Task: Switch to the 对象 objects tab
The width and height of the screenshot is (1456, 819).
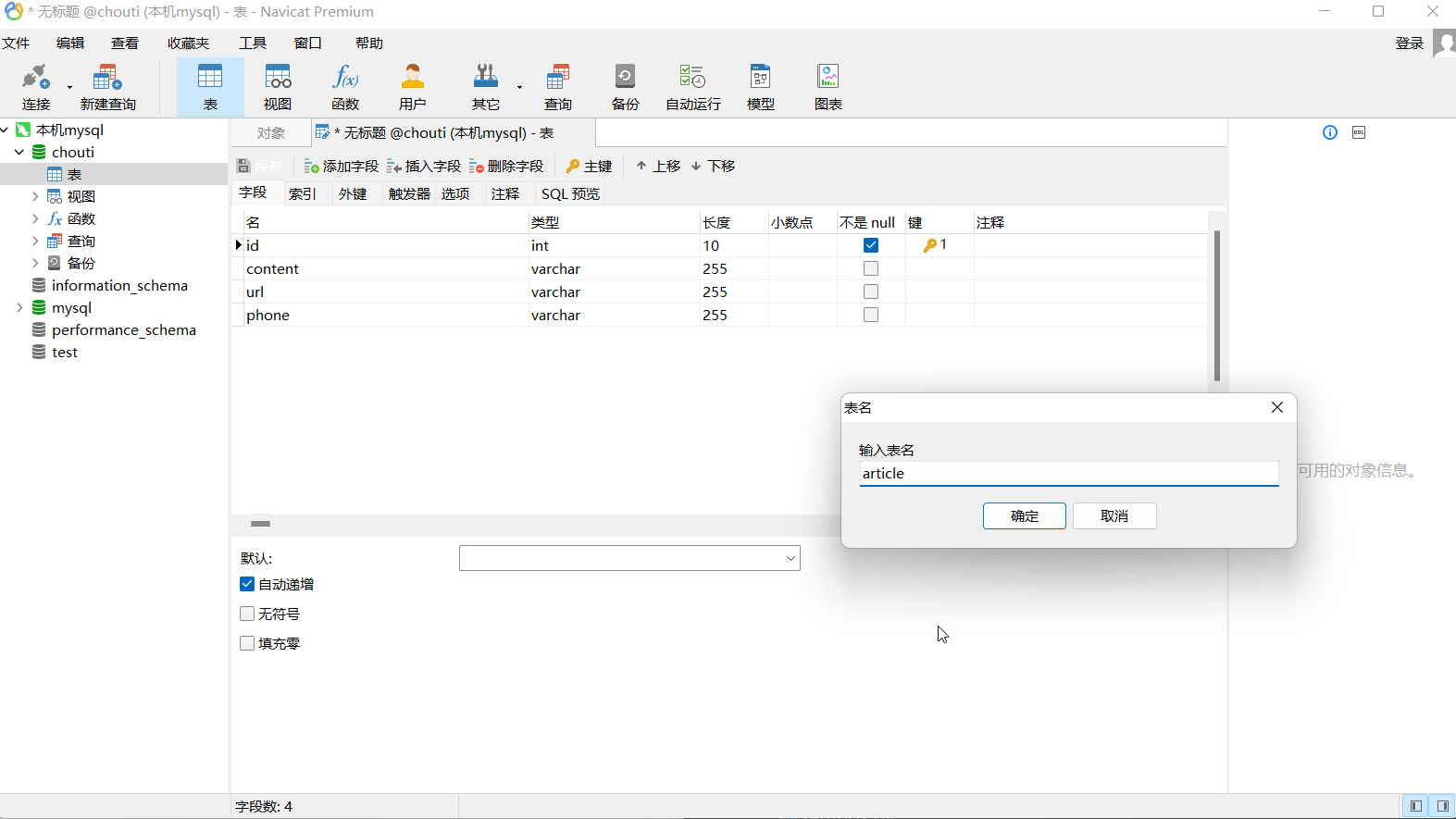Action: [271, 133]
